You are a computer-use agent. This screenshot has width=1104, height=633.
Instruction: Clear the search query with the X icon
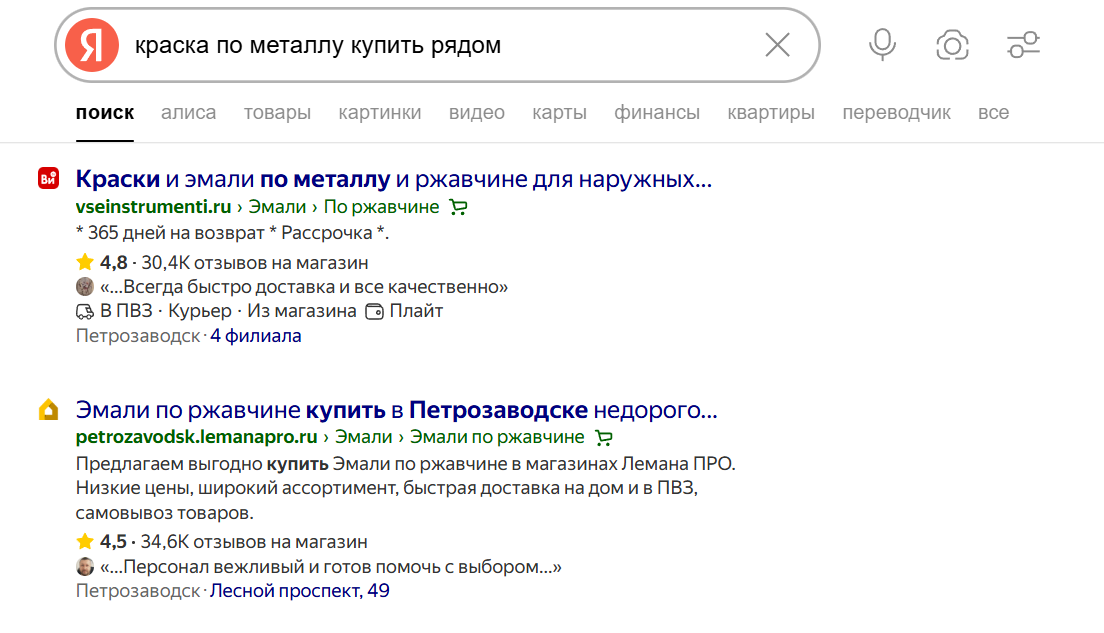pyautogui.click(x=777, y=45)
